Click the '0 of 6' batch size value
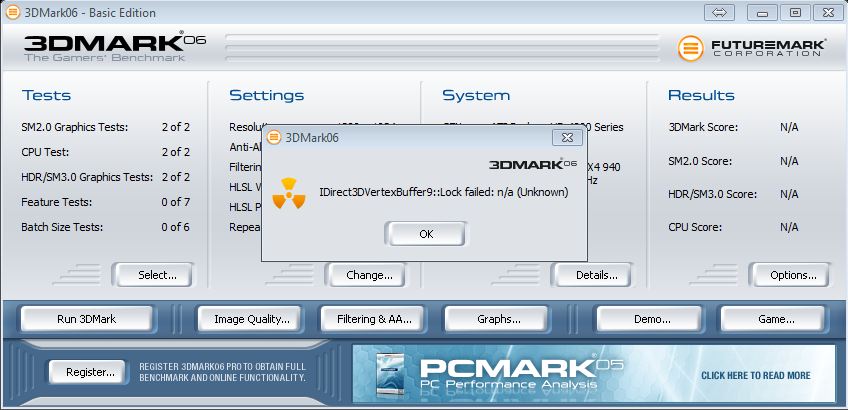The height and width of the screenshot is (410, 848). click(176, 227)
